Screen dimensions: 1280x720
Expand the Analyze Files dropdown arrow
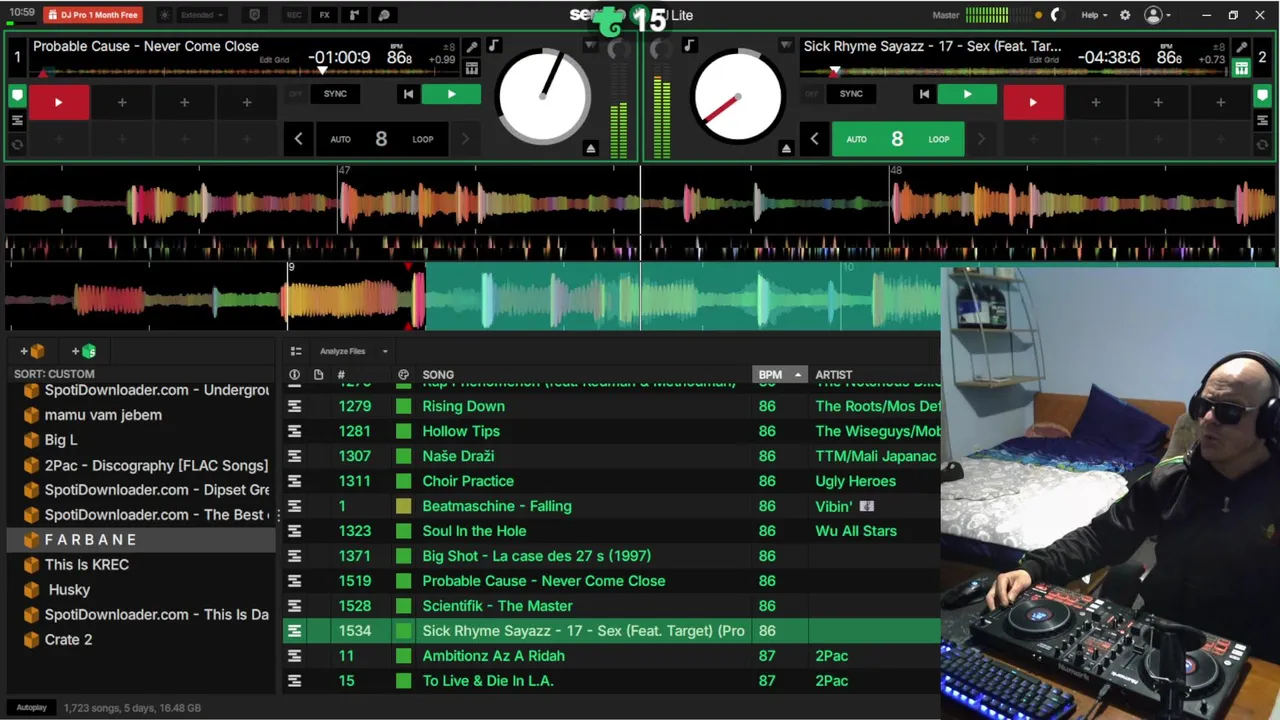coord(385,351)
